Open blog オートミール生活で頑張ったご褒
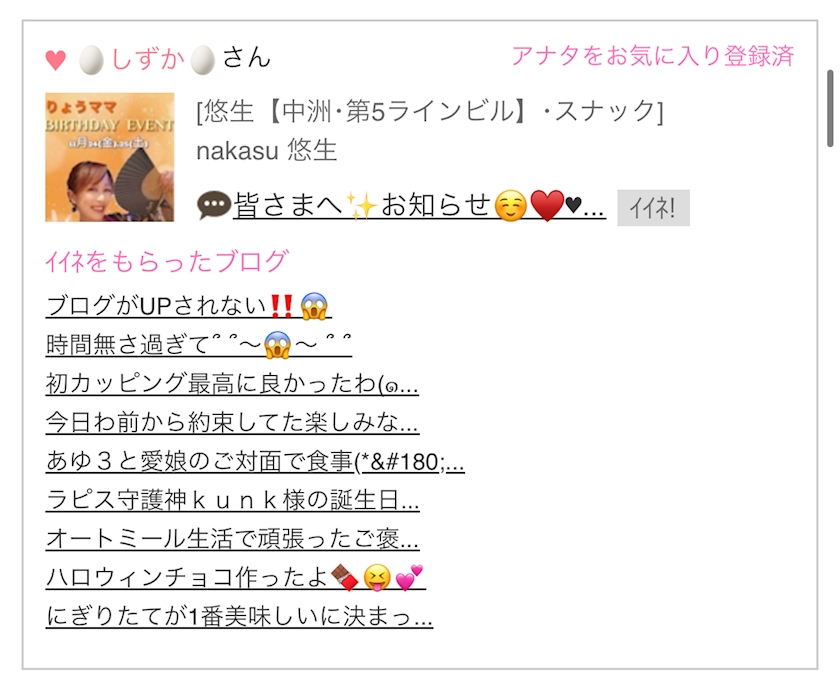Image resolution: width=840 pixels, height=688 pixels. click(x=232, y=539)
